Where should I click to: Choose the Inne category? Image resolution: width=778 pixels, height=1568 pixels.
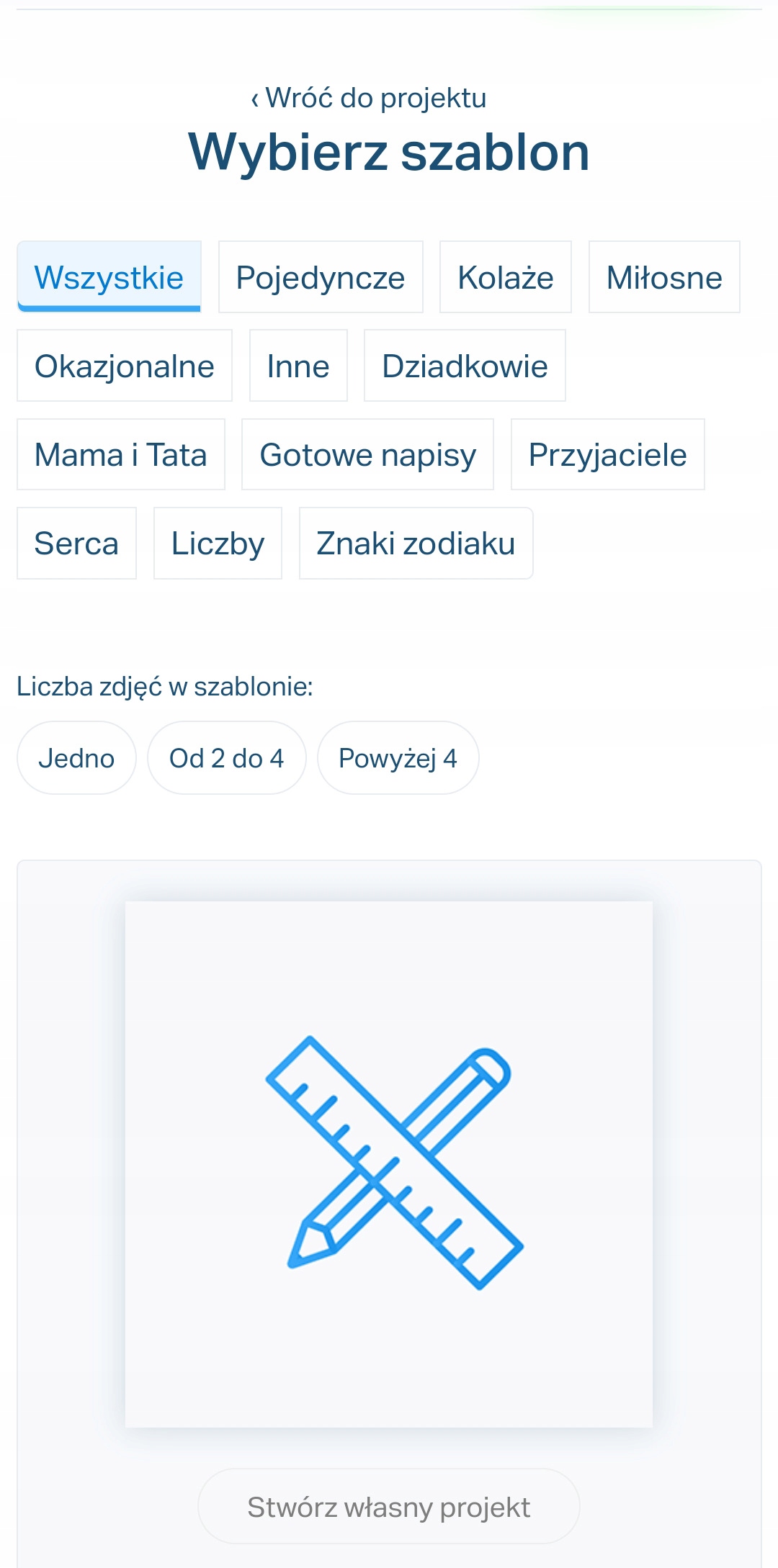pyautogui.click(x=298, y=366)
